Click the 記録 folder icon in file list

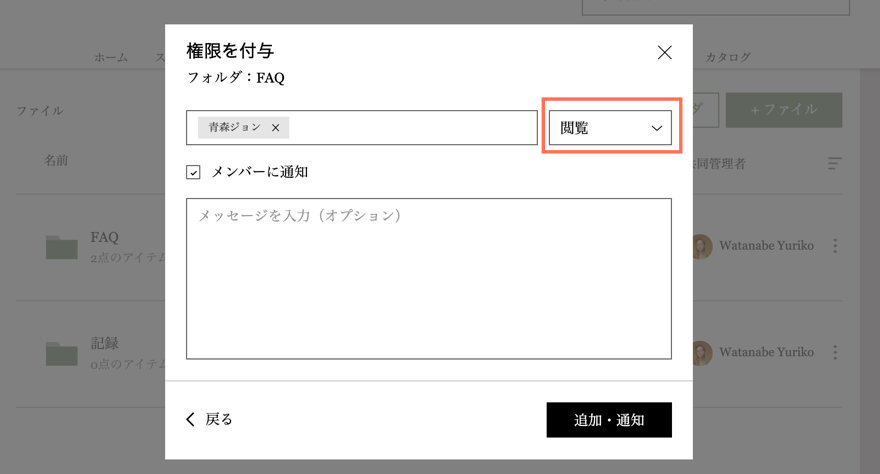coord(62,354)
